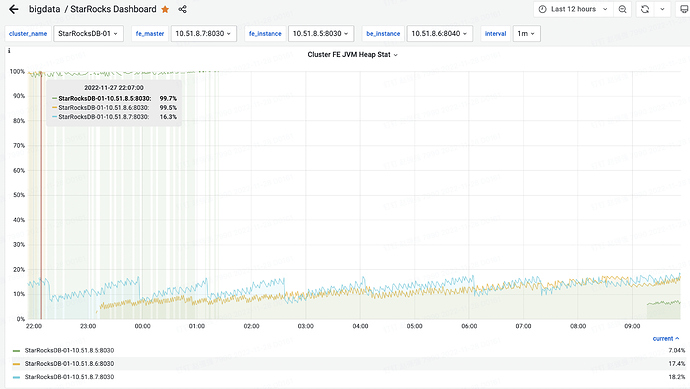Image resolution: width=690 pixels, height=389 pixels.
Task: Open panel info icon in corner
Action: point(9,51)
